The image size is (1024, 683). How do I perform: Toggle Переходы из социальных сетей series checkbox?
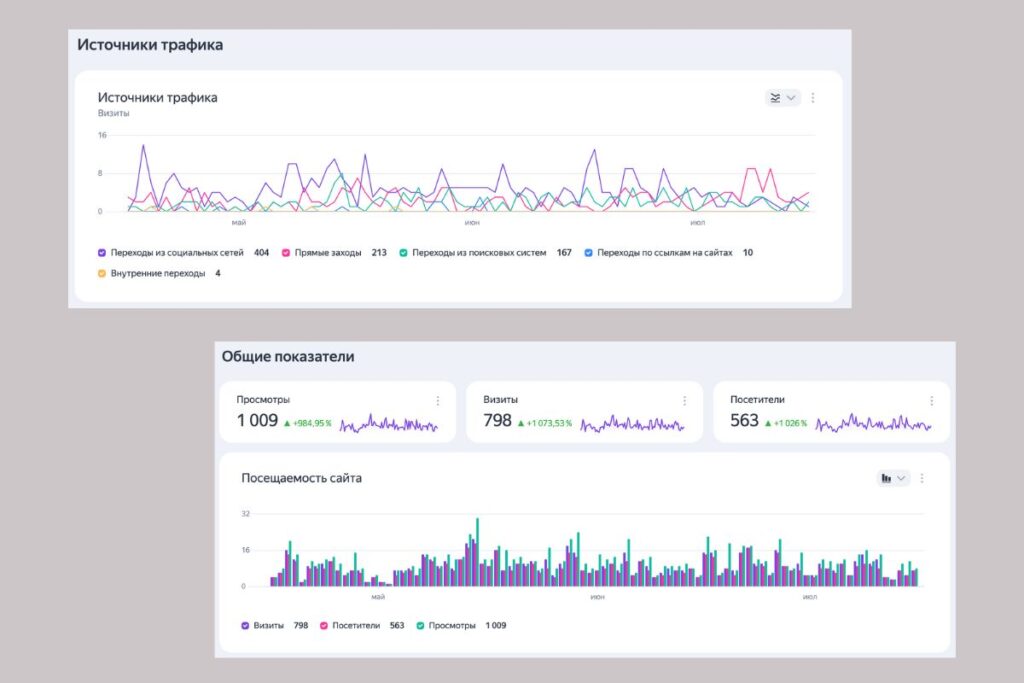click(x=102, y=253)
